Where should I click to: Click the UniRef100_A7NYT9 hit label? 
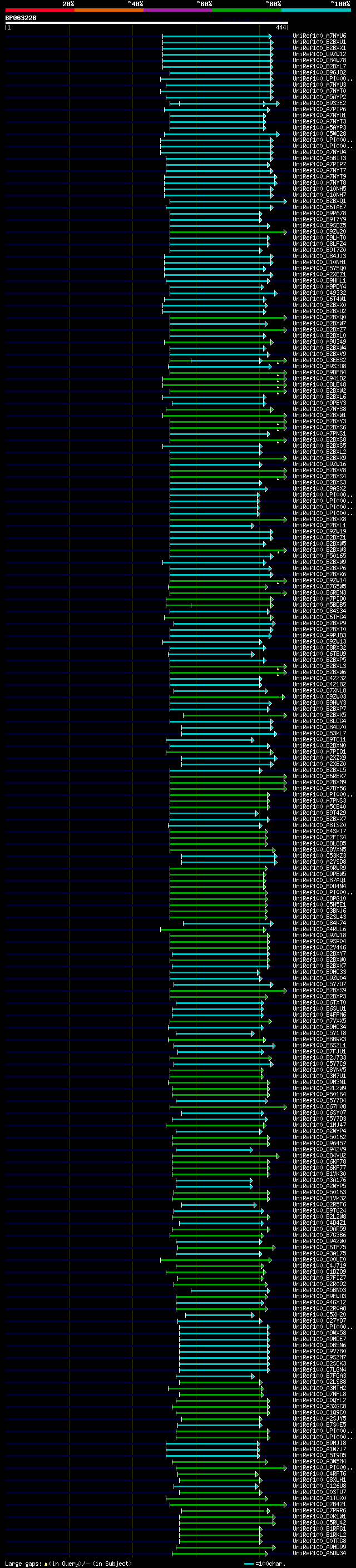coord(319,176)
